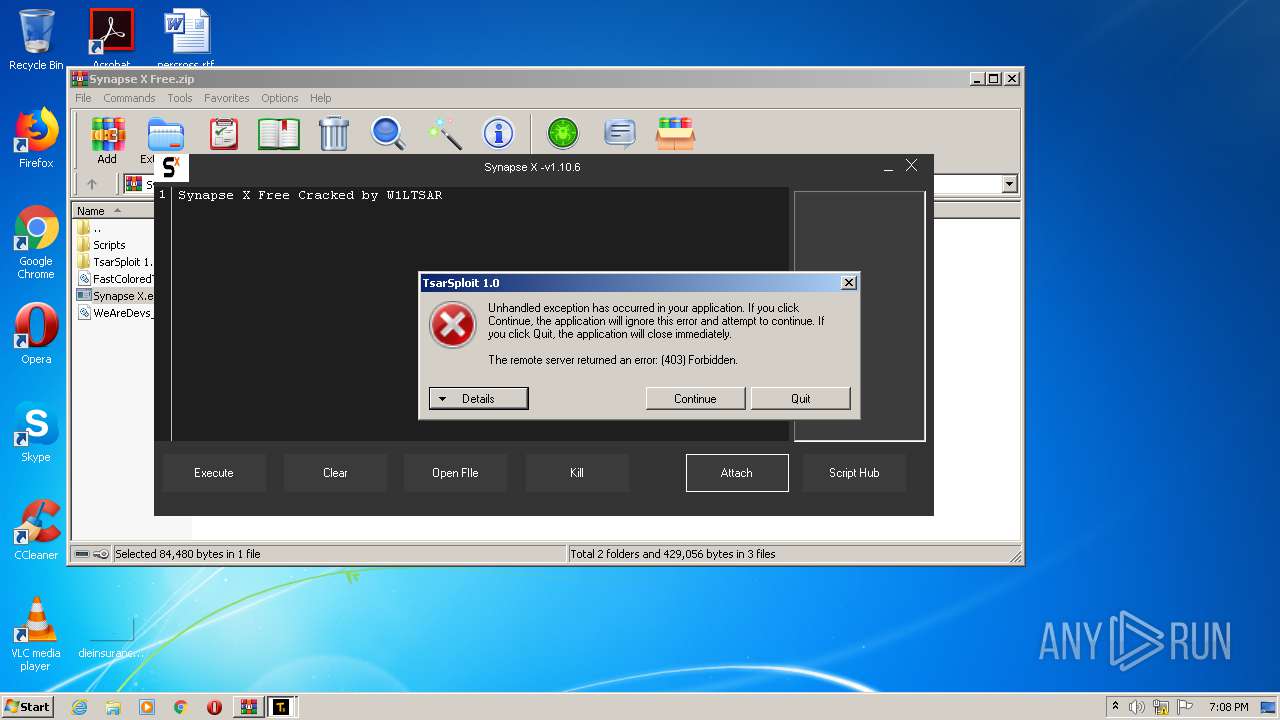Viewport: 1280px width, 720px height.
Task: Click the up-one-level arrow in WinRAR
Action: coord(92,184)
